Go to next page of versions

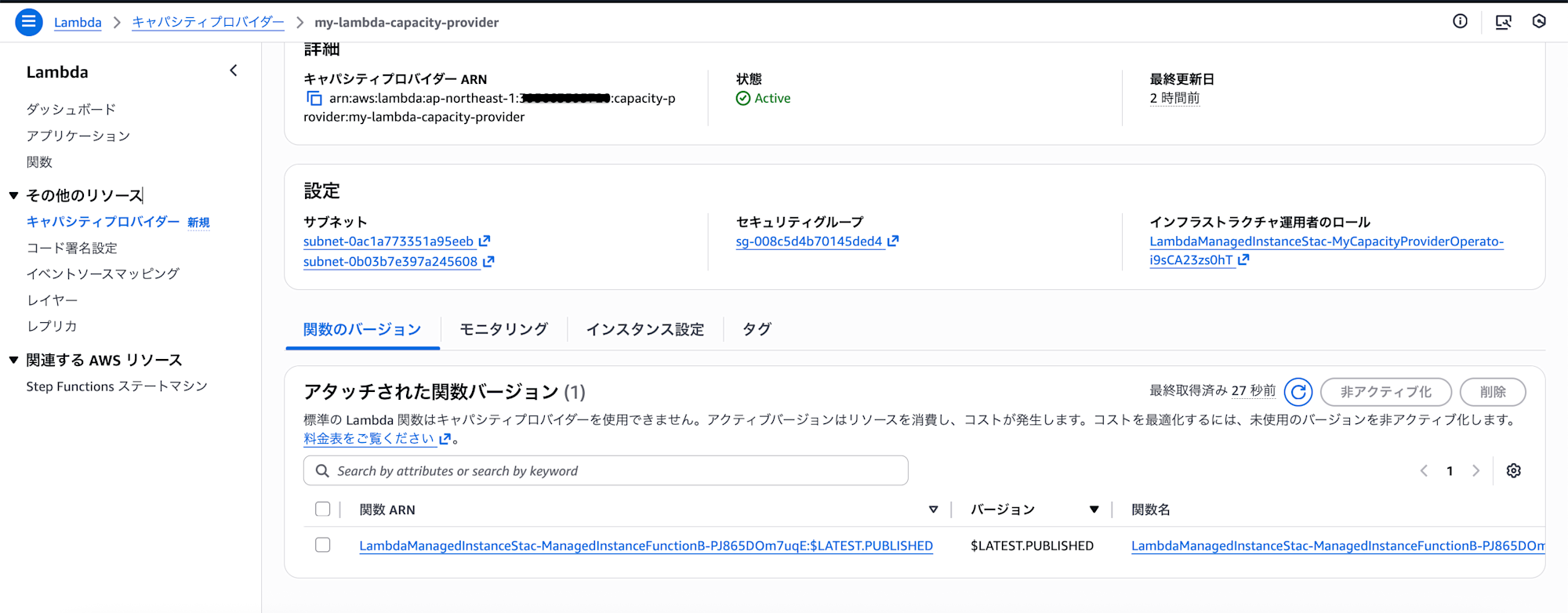point(1476,470)
